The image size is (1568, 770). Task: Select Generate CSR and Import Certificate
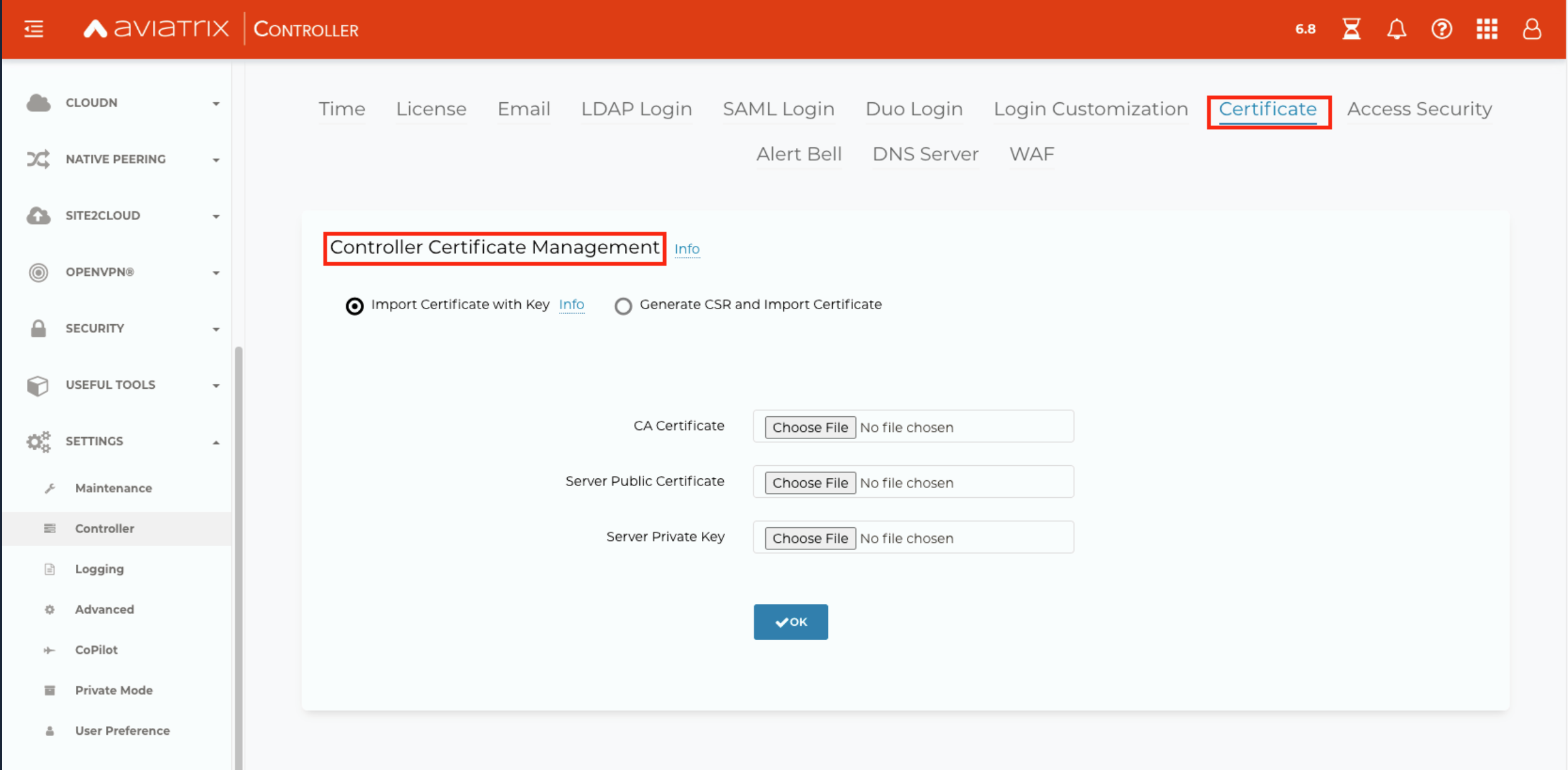click(x=623, y=306)
